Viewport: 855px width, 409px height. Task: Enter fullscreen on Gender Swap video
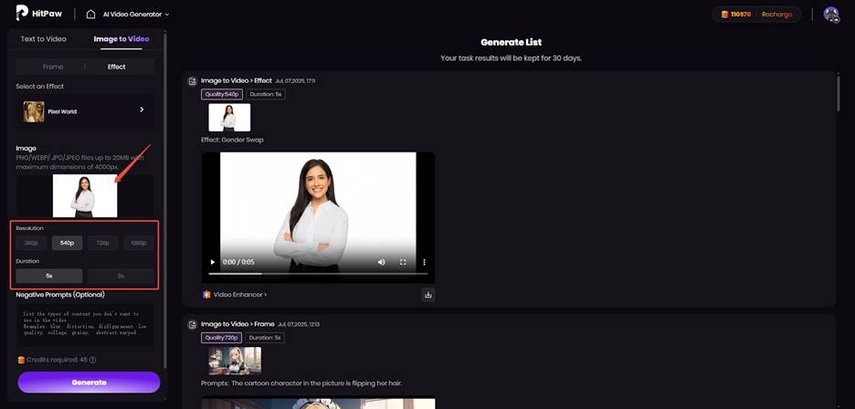point(403,262)
